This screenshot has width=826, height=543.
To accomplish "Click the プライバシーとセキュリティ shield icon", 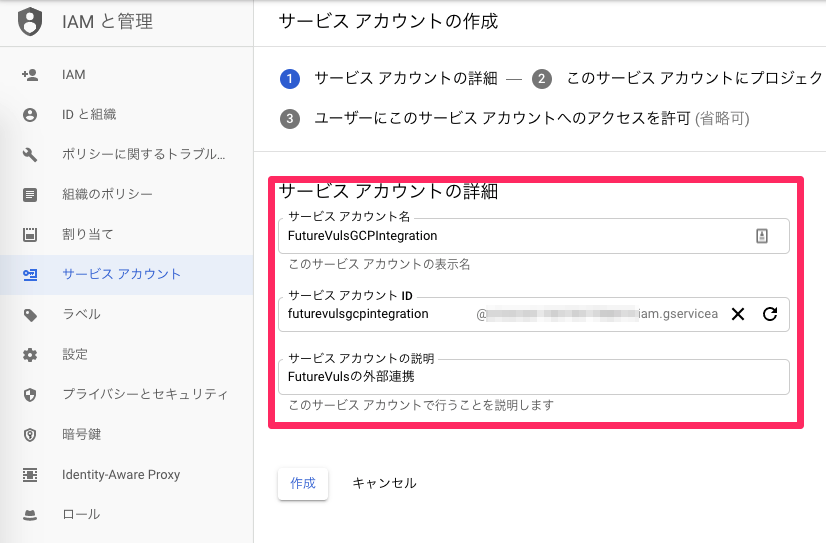I will pos(30,394).
